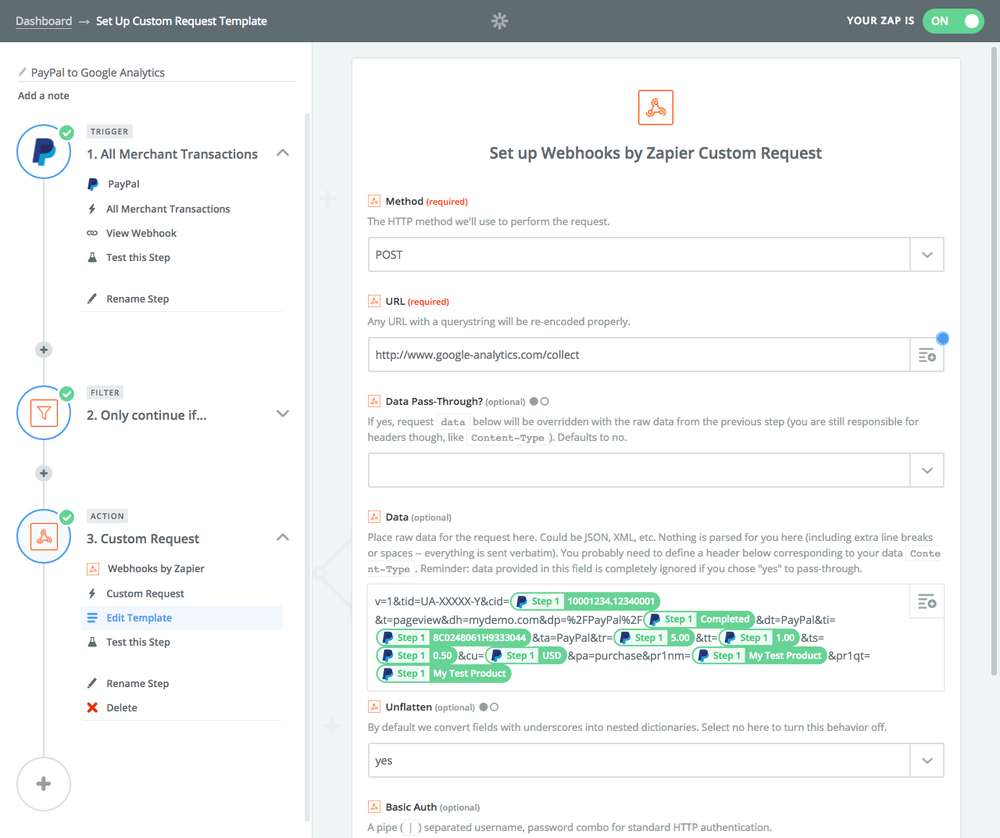Collapse the All Merchant Transactions step
This screenshot has height=838, width=1000.
pyautogui.click(x=283, y=153)
